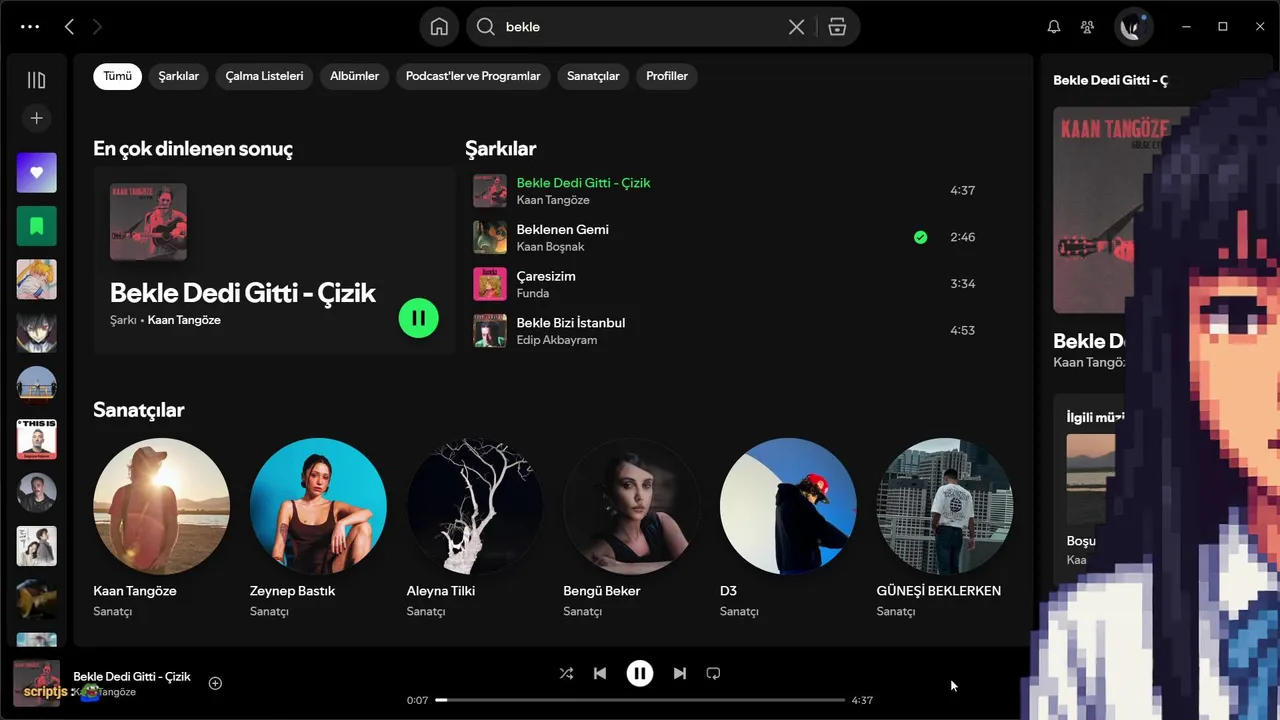This screenshot has height=720, width=1280.
Task: Seek using the playback progress bar
Action: point(640,700)
